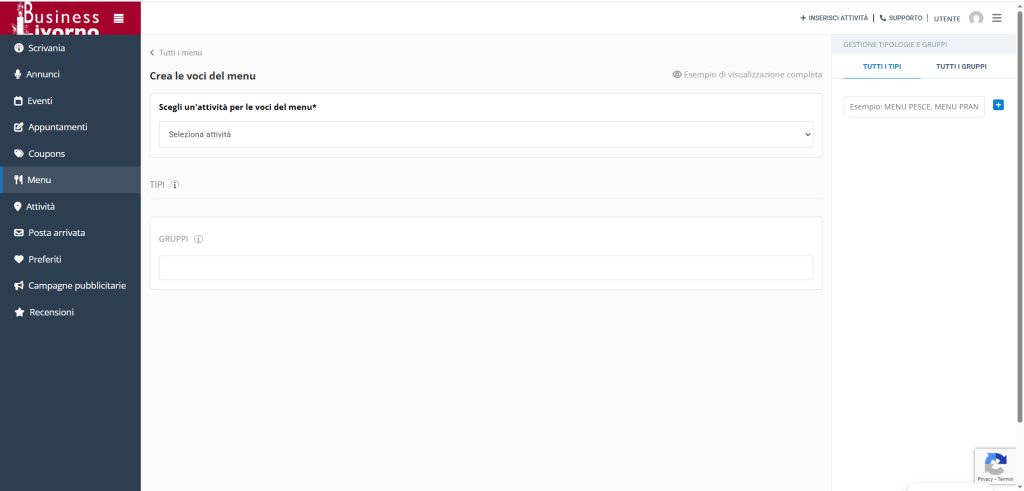Open the Eventi calendar section
The height and width of the screenshot is (491, 1024).
tap(40, 101)
